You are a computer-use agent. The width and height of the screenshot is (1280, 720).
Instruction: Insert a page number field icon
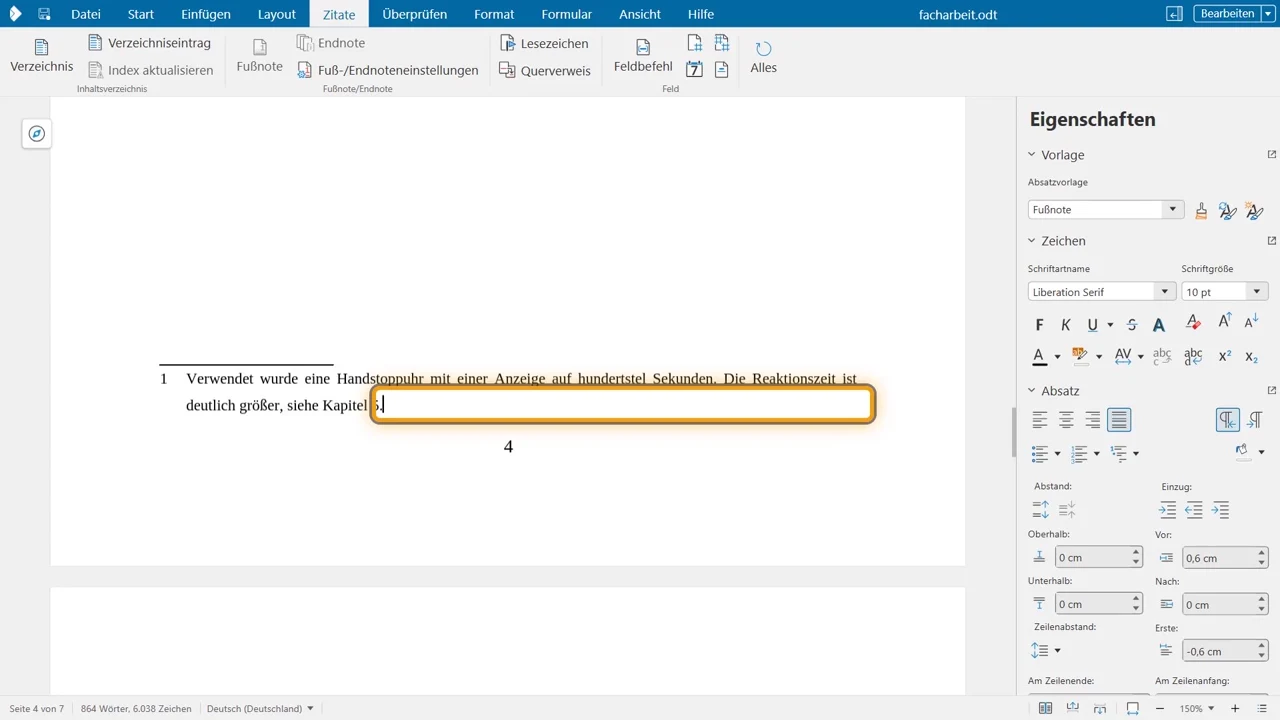tap(695, 43)
